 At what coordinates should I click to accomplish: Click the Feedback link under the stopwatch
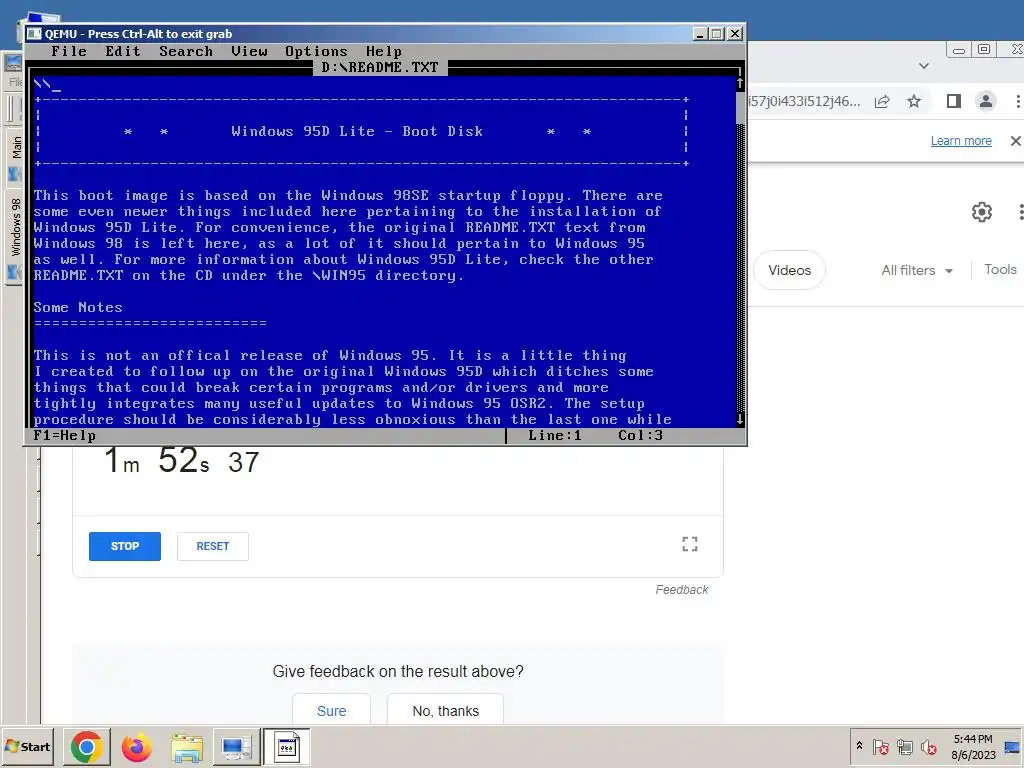point(682,590)
